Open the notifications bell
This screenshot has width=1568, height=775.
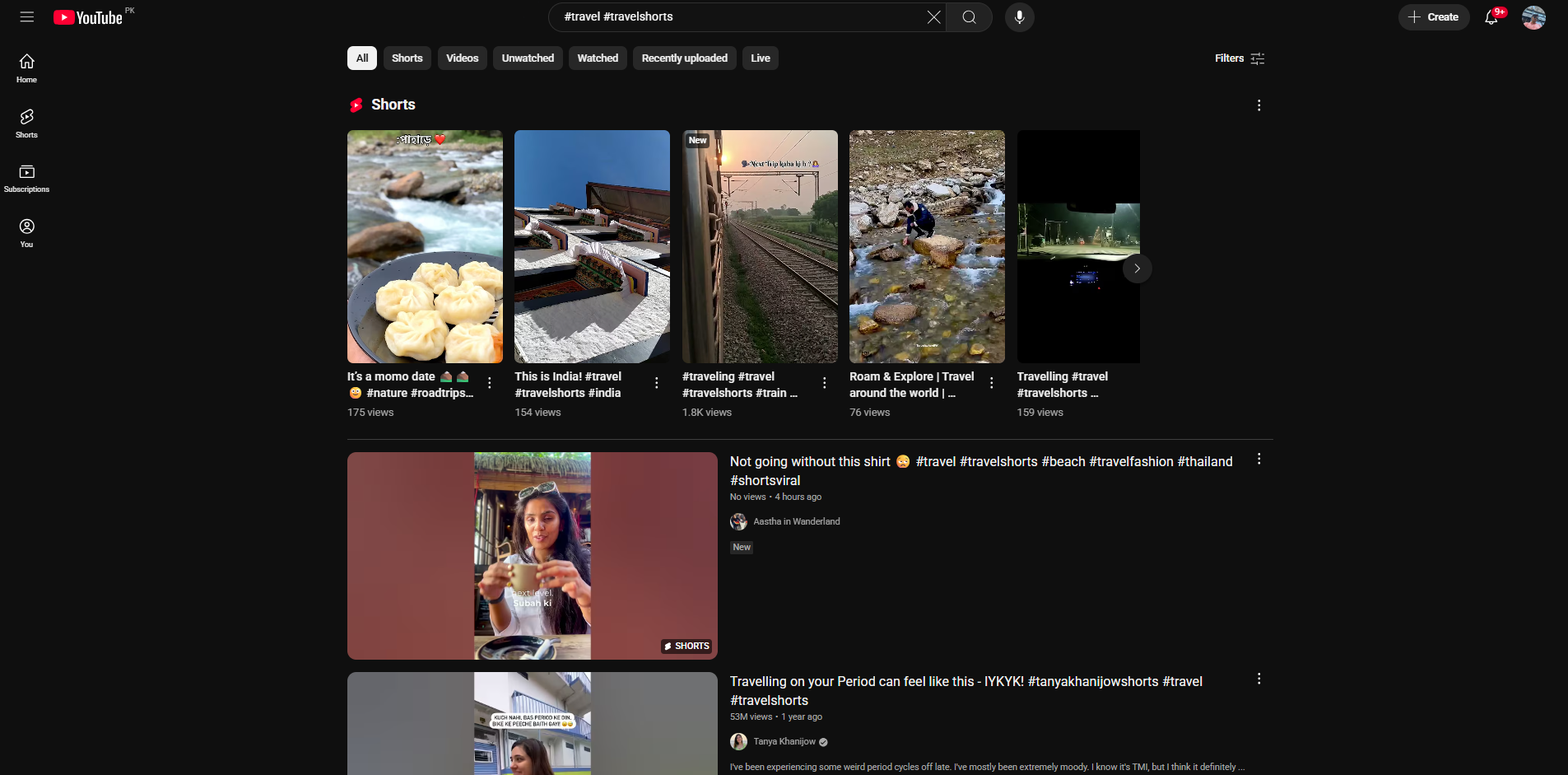(x=1491, y=17)
